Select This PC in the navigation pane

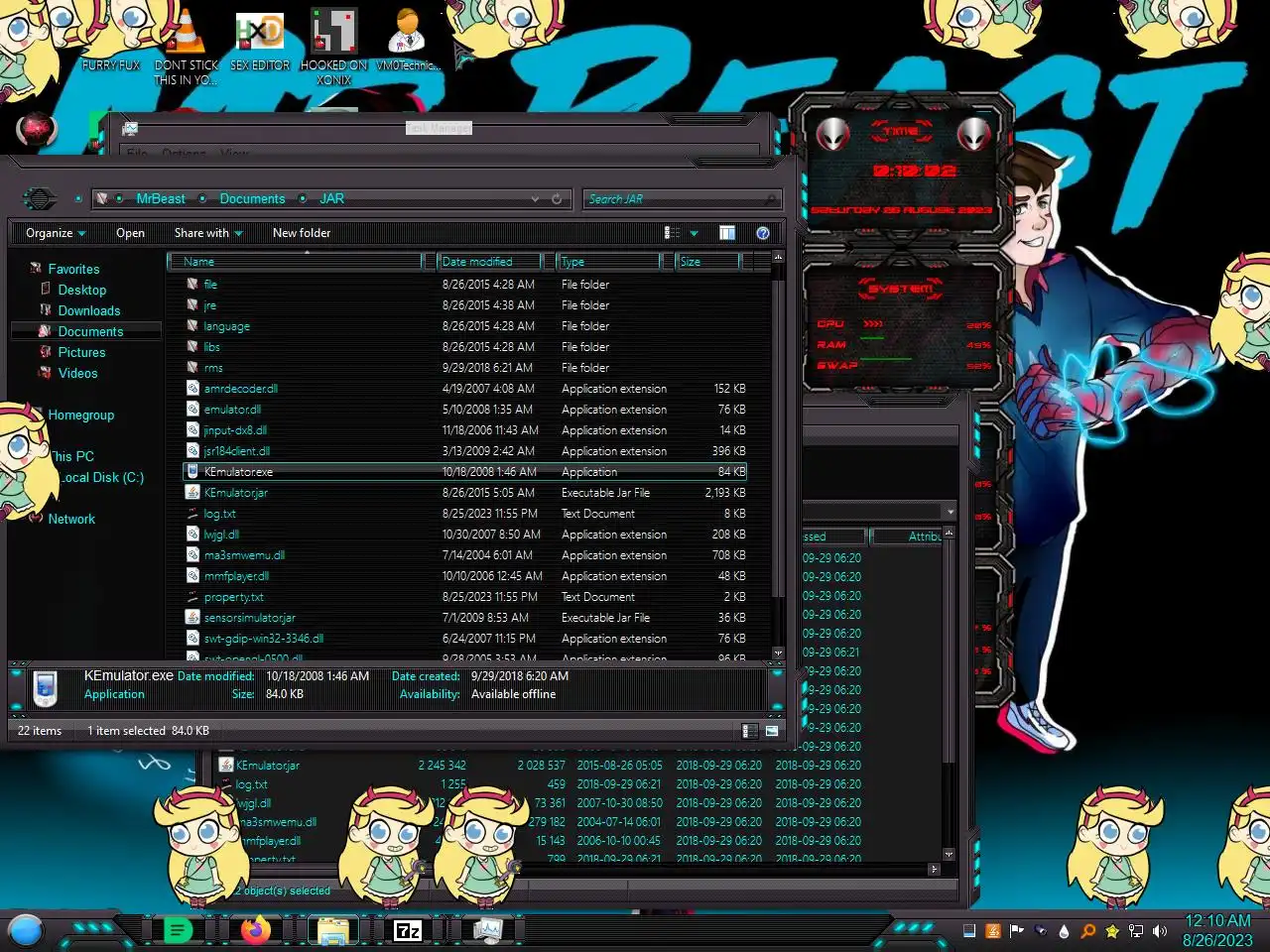point(72,456)
